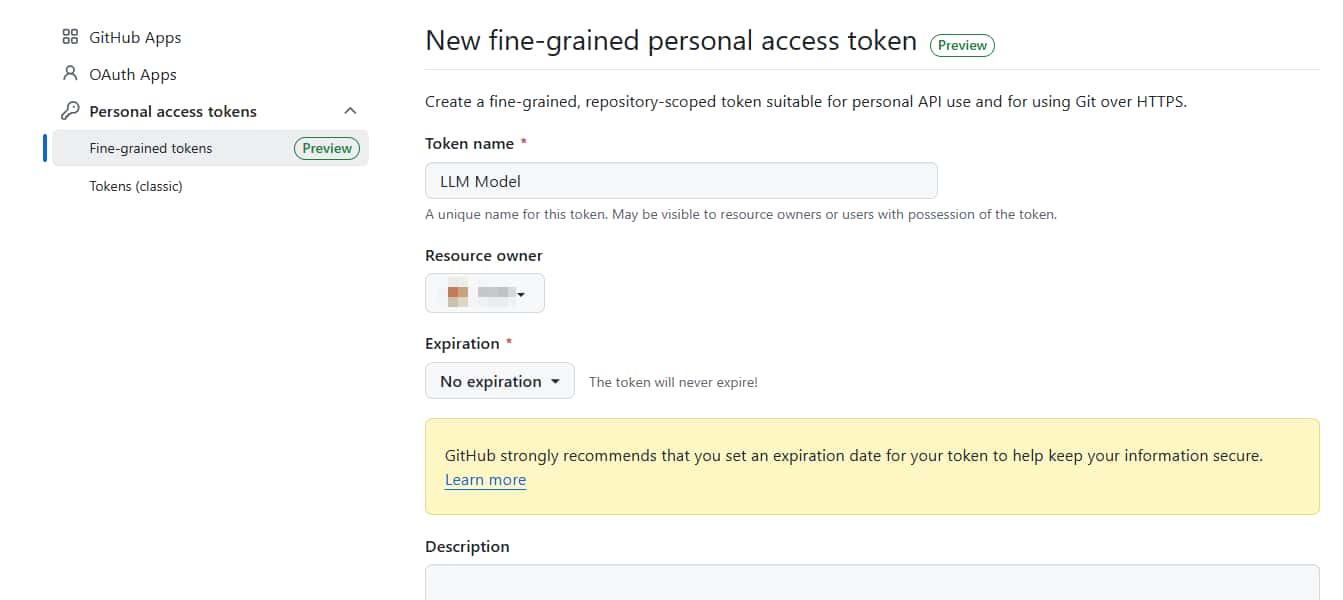The image size is (1343, 600).
Task: Open the Resource owner selector
Action: pos(485,292)
